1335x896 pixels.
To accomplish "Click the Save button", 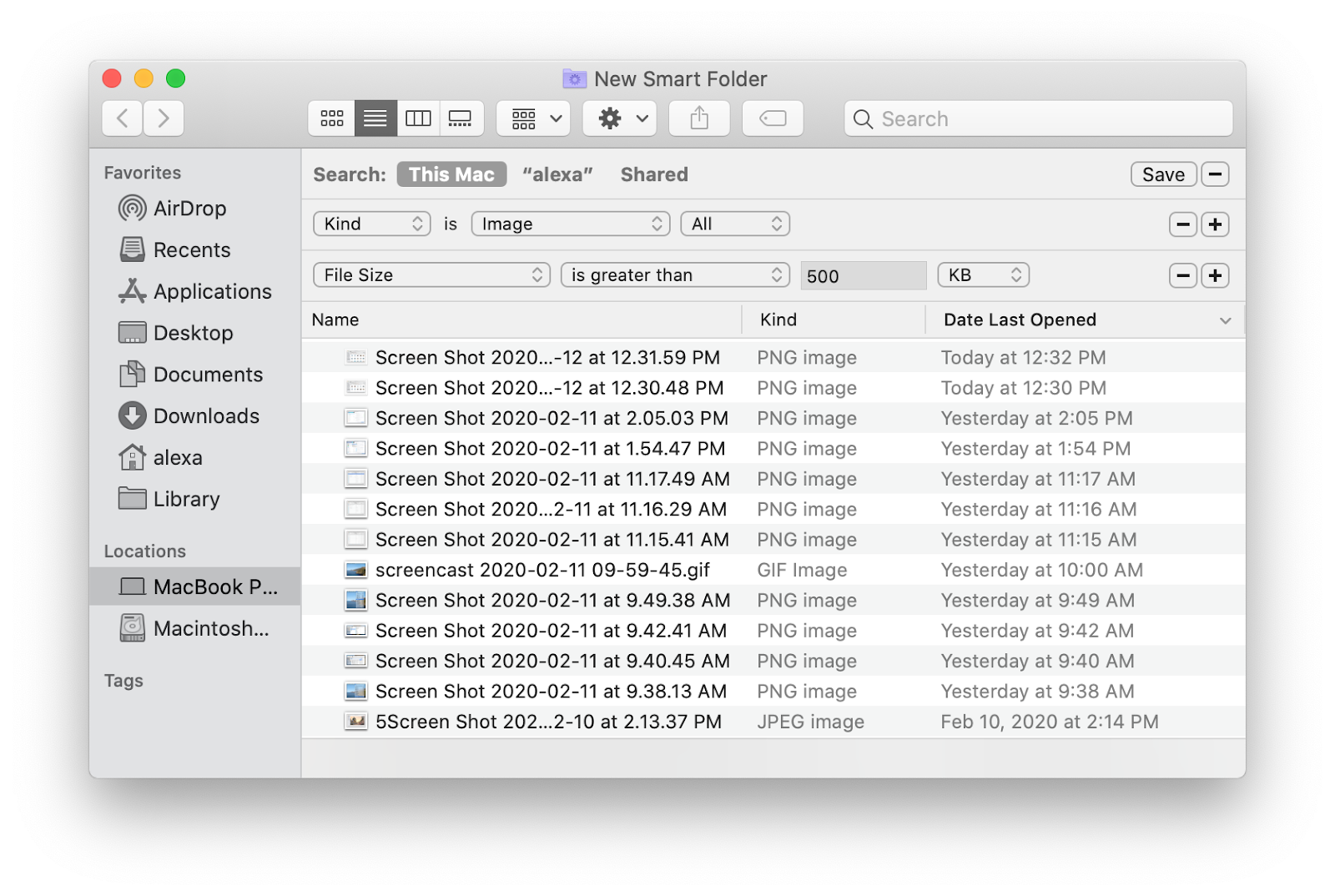I will [1163, 174].
